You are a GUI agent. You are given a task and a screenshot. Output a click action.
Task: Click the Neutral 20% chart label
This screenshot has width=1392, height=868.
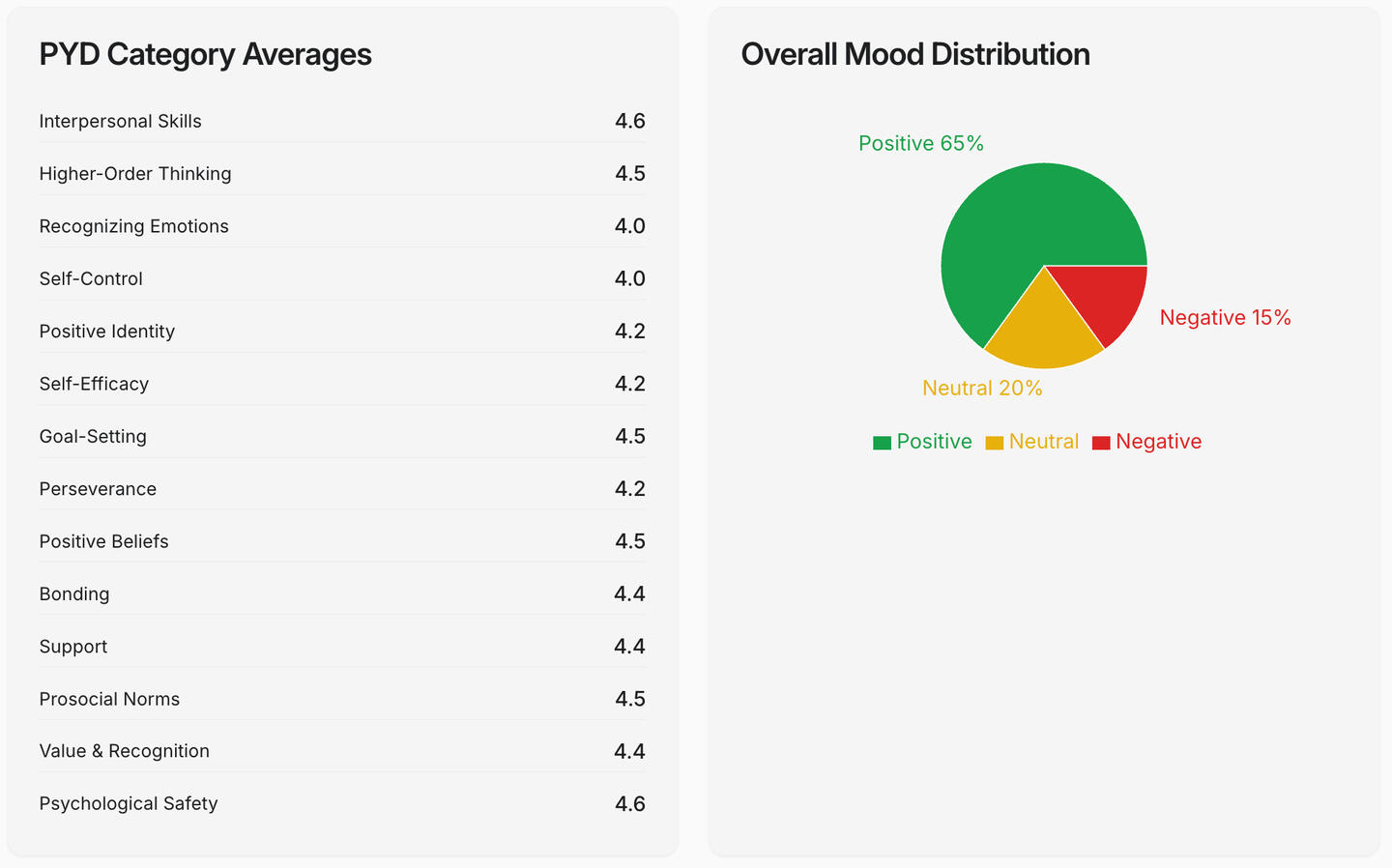coord(982,389)
